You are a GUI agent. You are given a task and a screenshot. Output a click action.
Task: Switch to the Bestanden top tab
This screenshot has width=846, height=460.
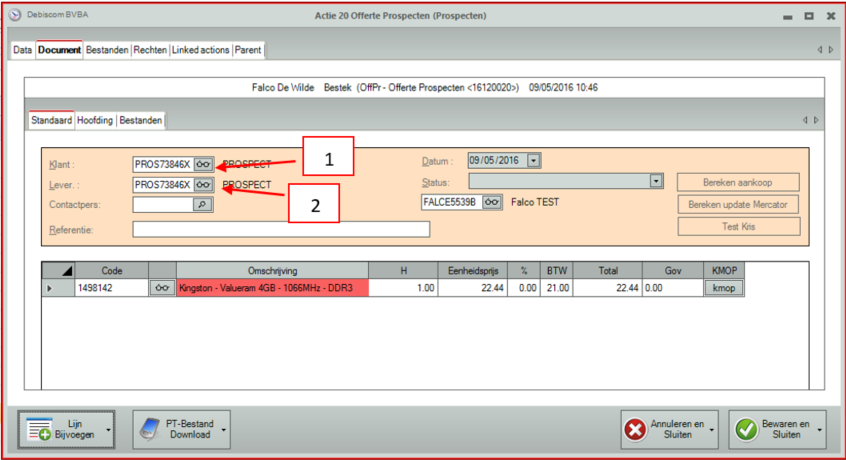coord(108,50)
